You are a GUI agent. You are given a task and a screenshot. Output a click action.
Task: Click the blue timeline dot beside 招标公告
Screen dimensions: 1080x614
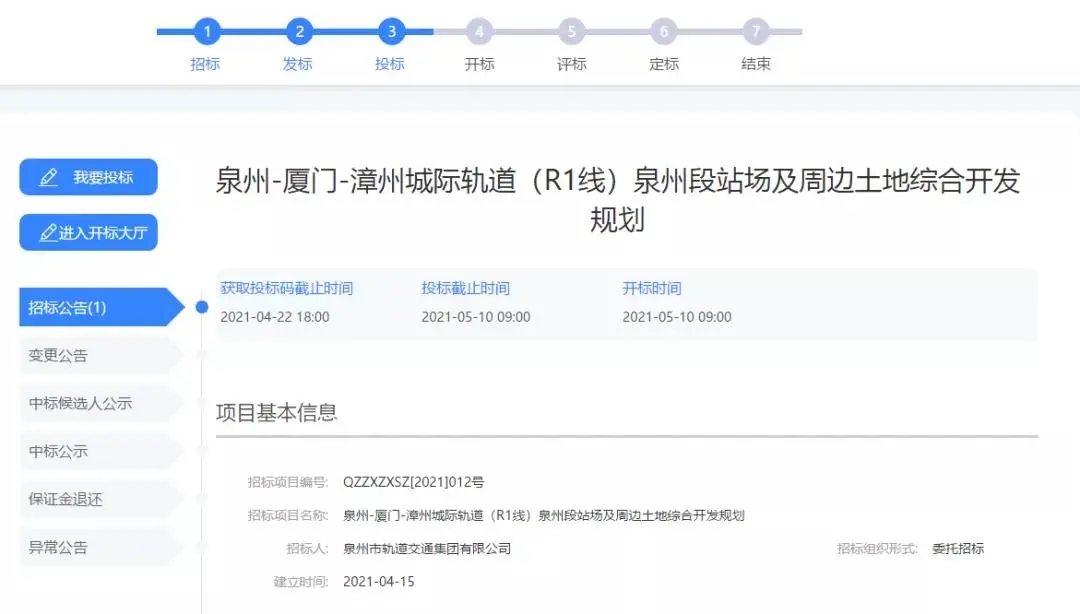202,307
